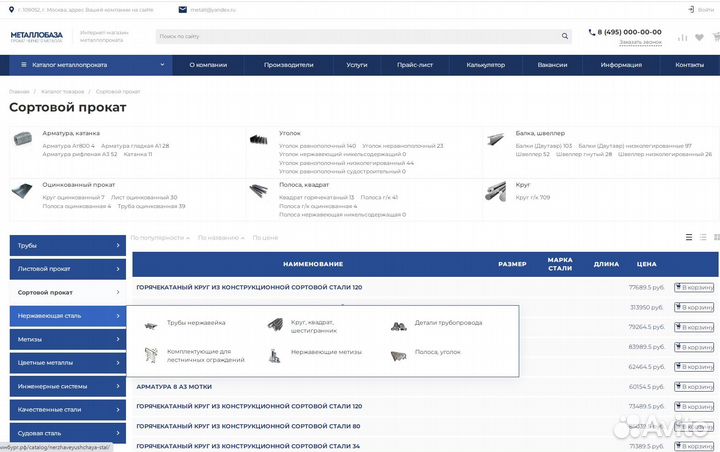This screenshot has height=452, width=720.
Task: Open the Производители menu item
Action: click(288, 65)
